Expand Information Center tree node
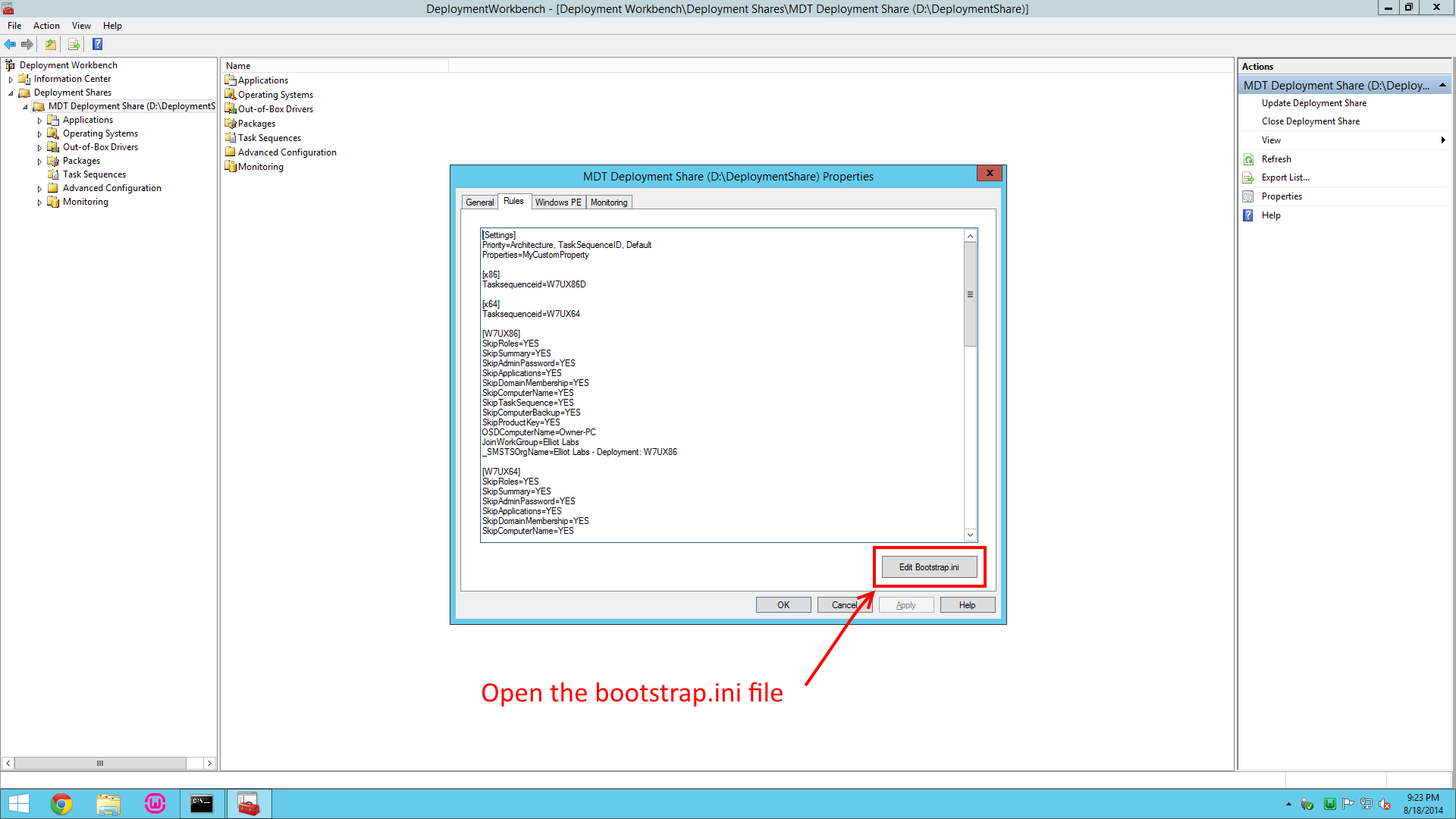Image resolution: width=1456 pixels, height=819 pixels. (11, 79)
